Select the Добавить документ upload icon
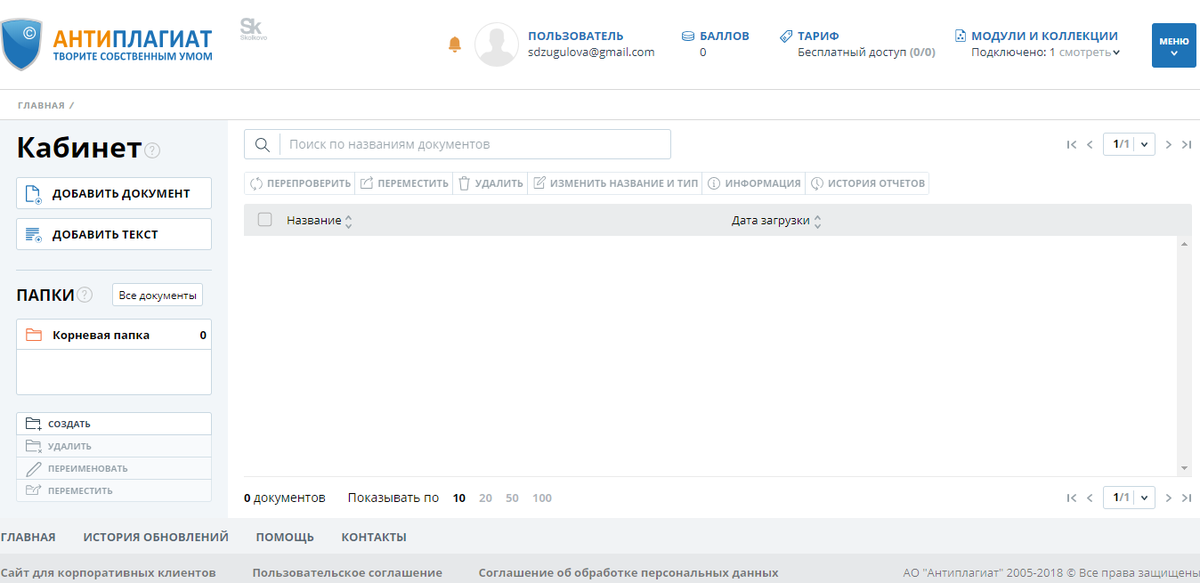 [33, 192]
